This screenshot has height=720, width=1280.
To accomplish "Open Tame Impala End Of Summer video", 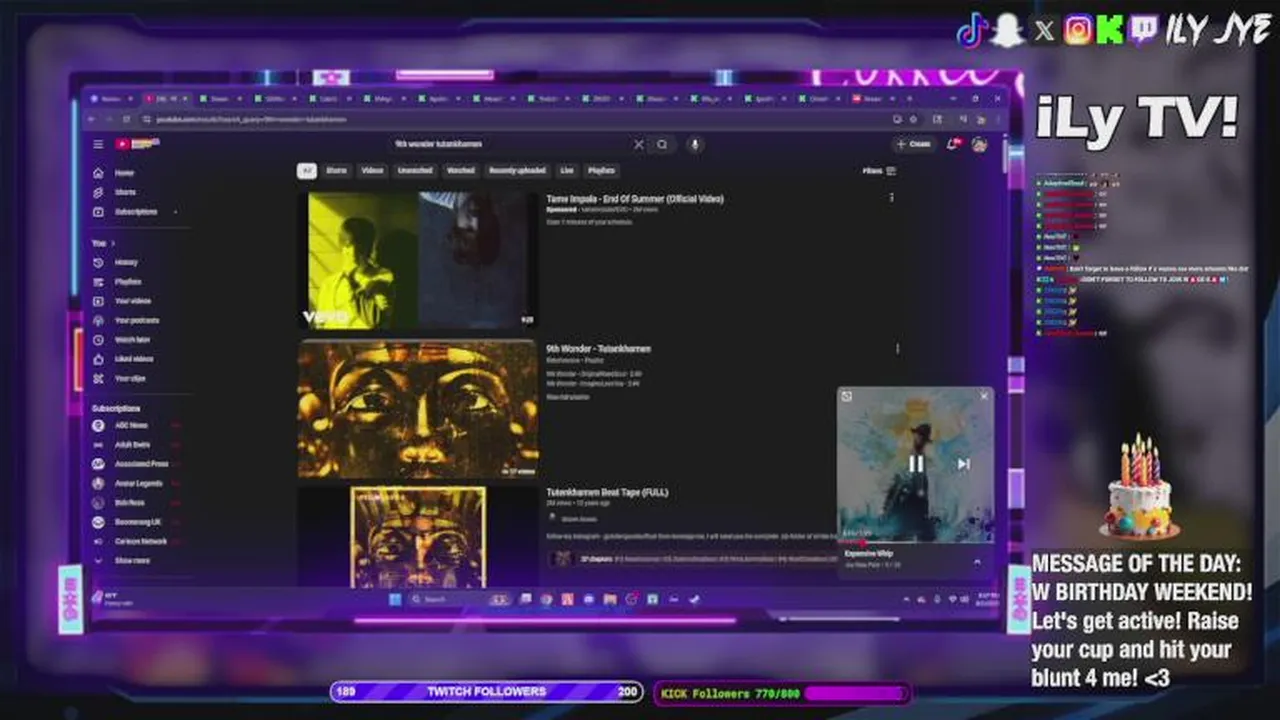I will [635, 198].
